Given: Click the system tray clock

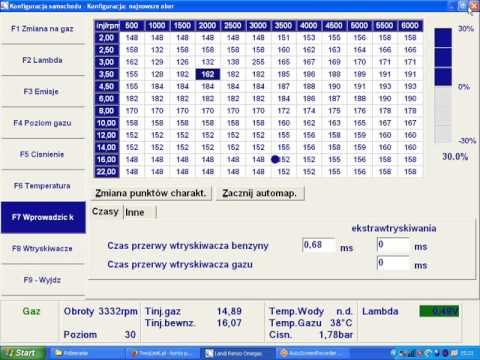Looking at the screenshot, I should tap(467, 353).
